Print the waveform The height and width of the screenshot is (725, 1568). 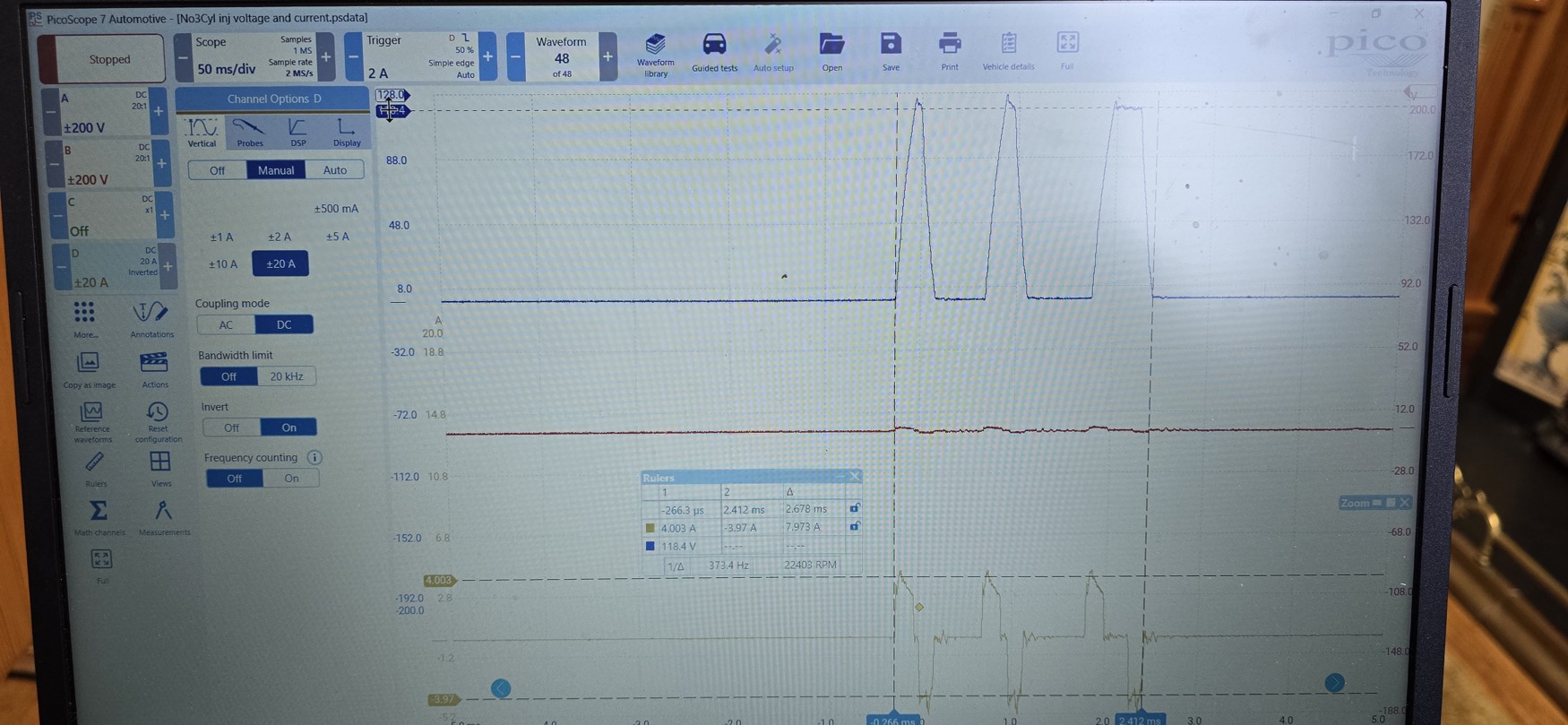click(950, 53)
